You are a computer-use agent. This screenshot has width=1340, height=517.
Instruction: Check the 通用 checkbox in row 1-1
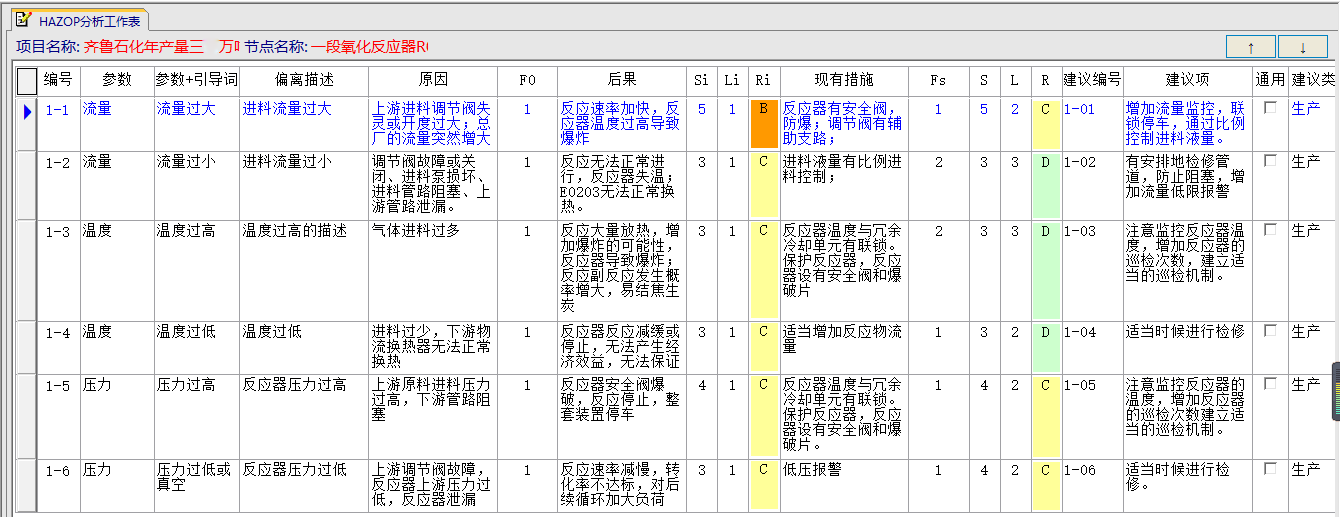click(1271, 108)
